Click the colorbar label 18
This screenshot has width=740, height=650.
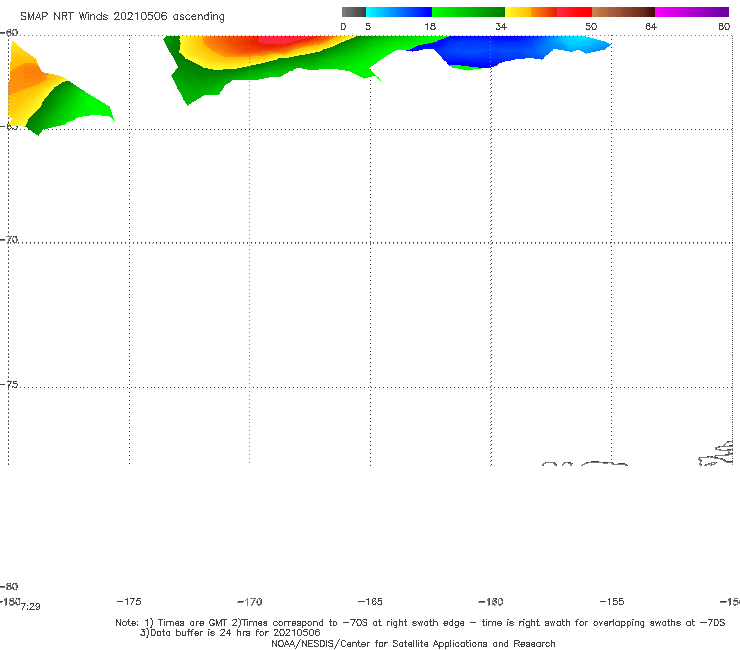(x=430, y=26)
